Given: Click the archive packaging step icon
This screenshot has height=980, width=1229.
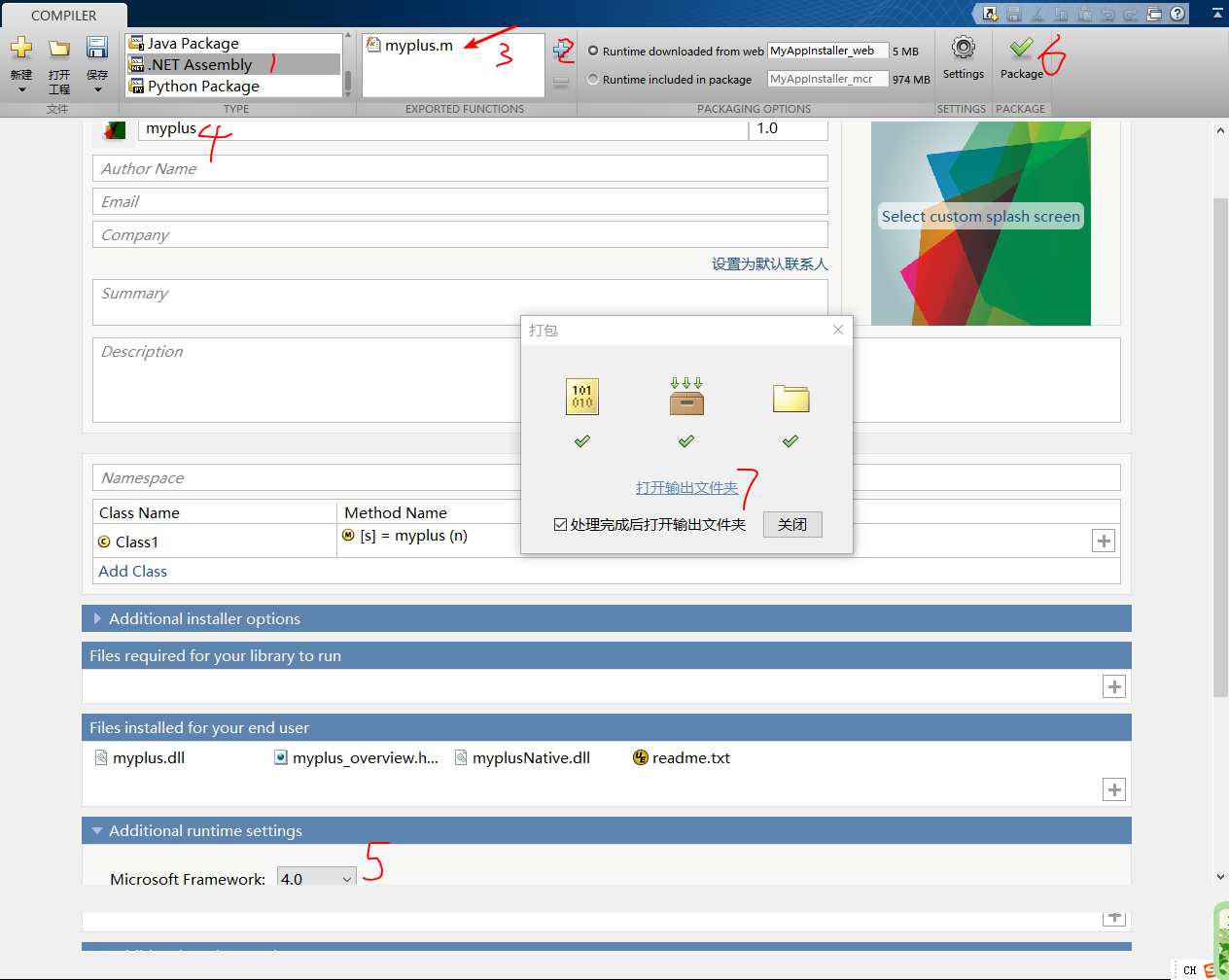Looking at the screenshot, I should coord(686,397).
